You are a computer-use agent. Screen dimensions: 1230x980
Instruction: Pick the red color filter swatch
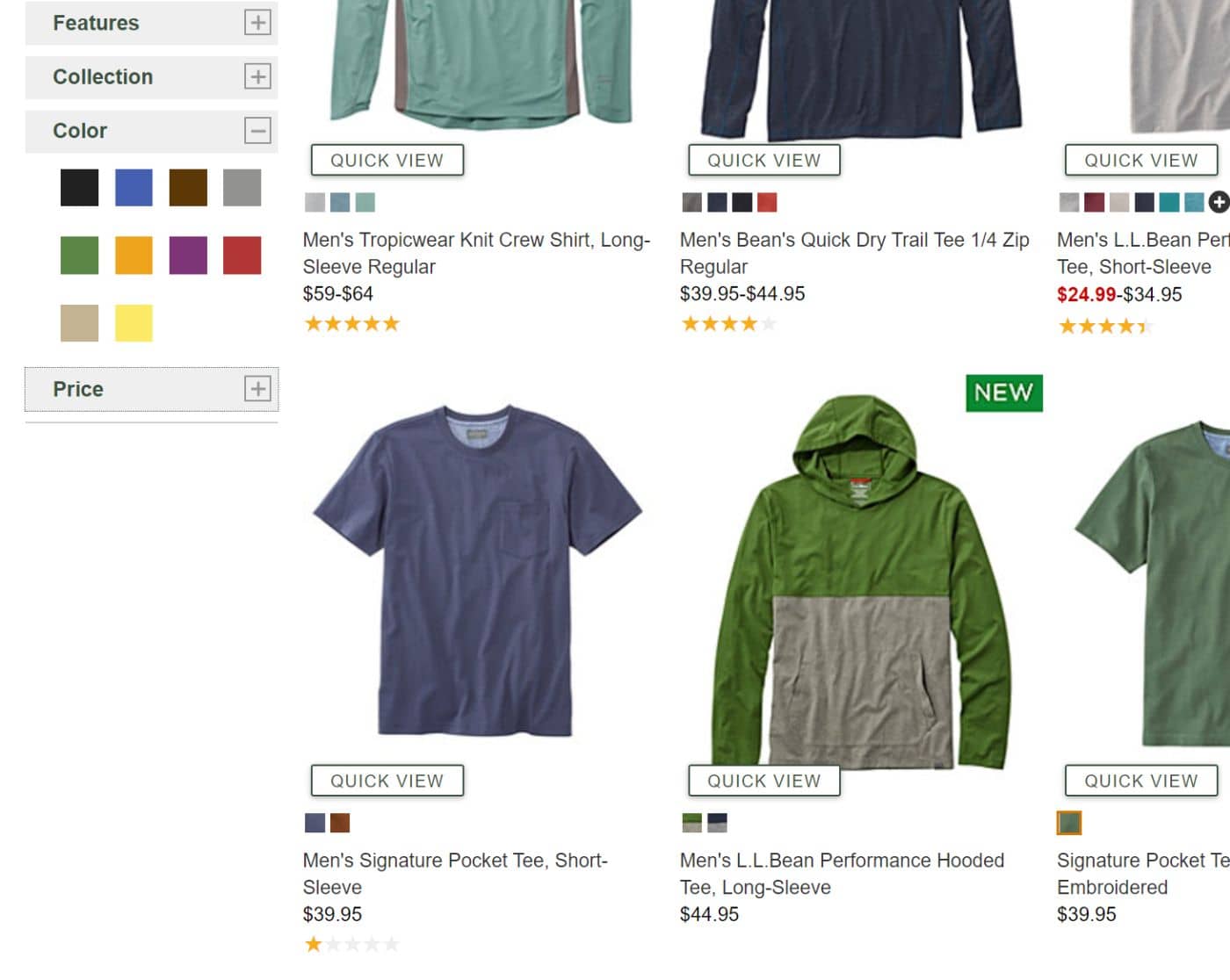[x=242, y=256]
